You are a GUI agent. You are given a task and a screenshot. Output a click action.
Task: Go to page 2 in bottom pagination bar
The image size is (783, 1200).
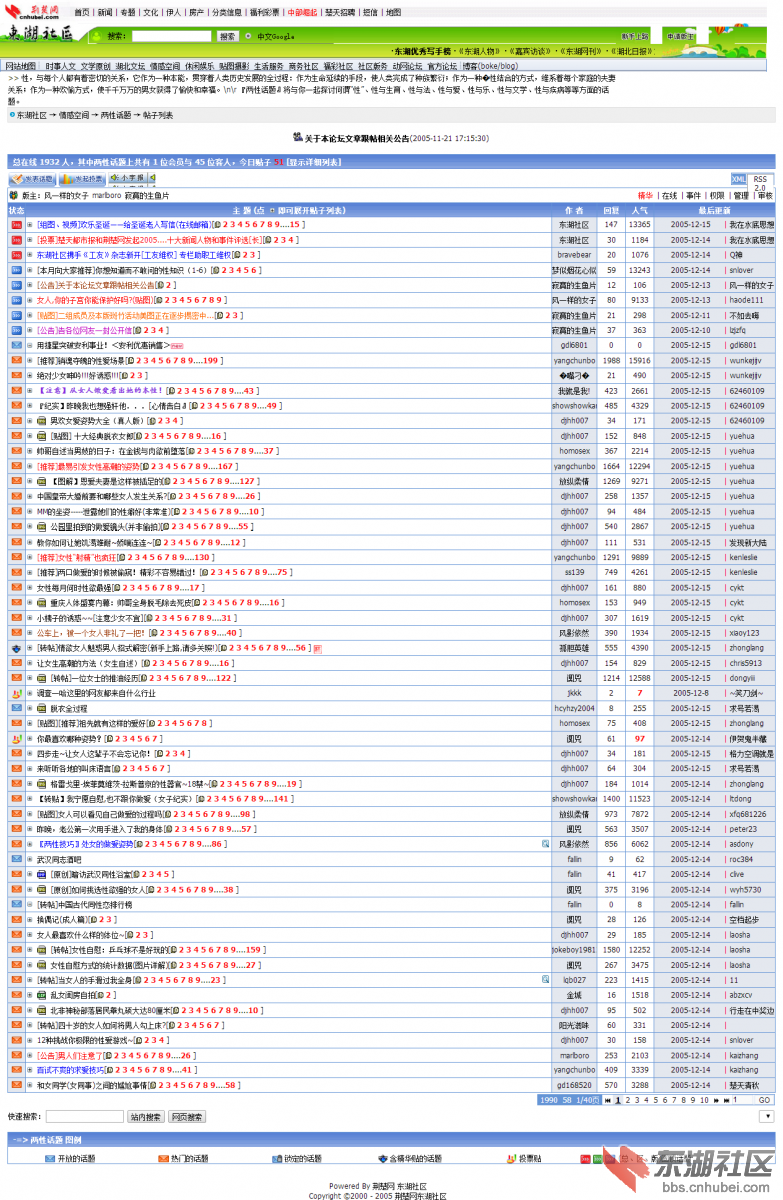[x=629, y=1100]
